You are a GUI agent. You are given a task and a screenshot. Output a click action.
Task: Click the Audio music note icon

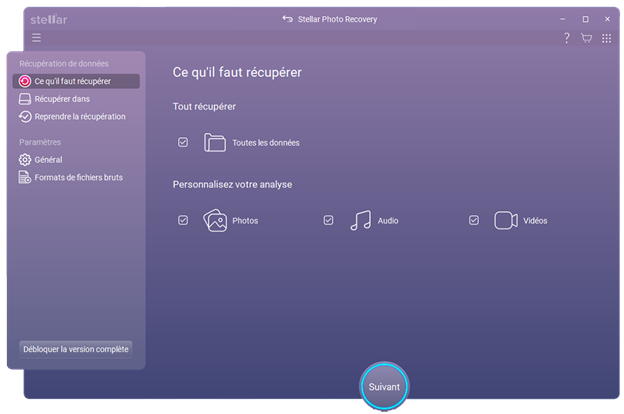coord(361,220)
